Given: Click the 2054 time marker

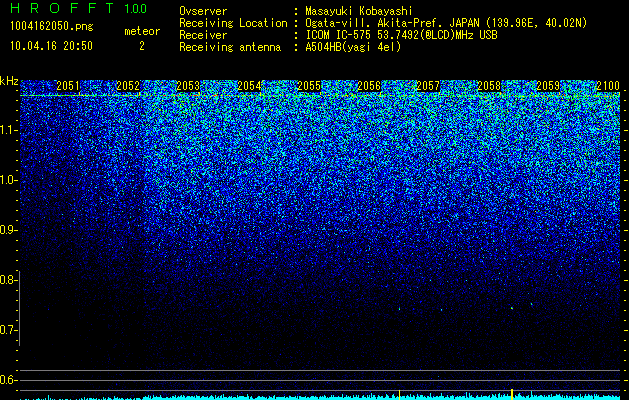Looking at the screenshot, I should pos(249,86).
